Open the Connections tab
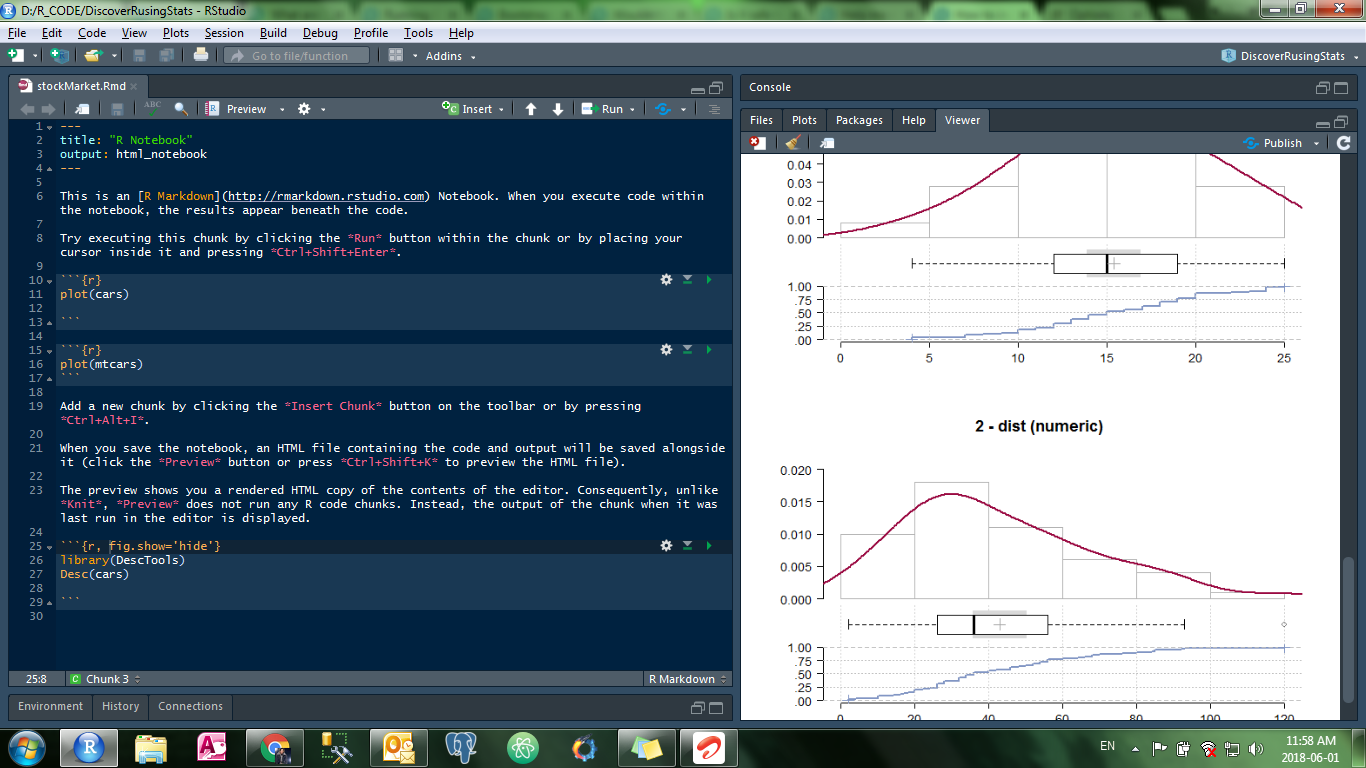 point(190,706)
